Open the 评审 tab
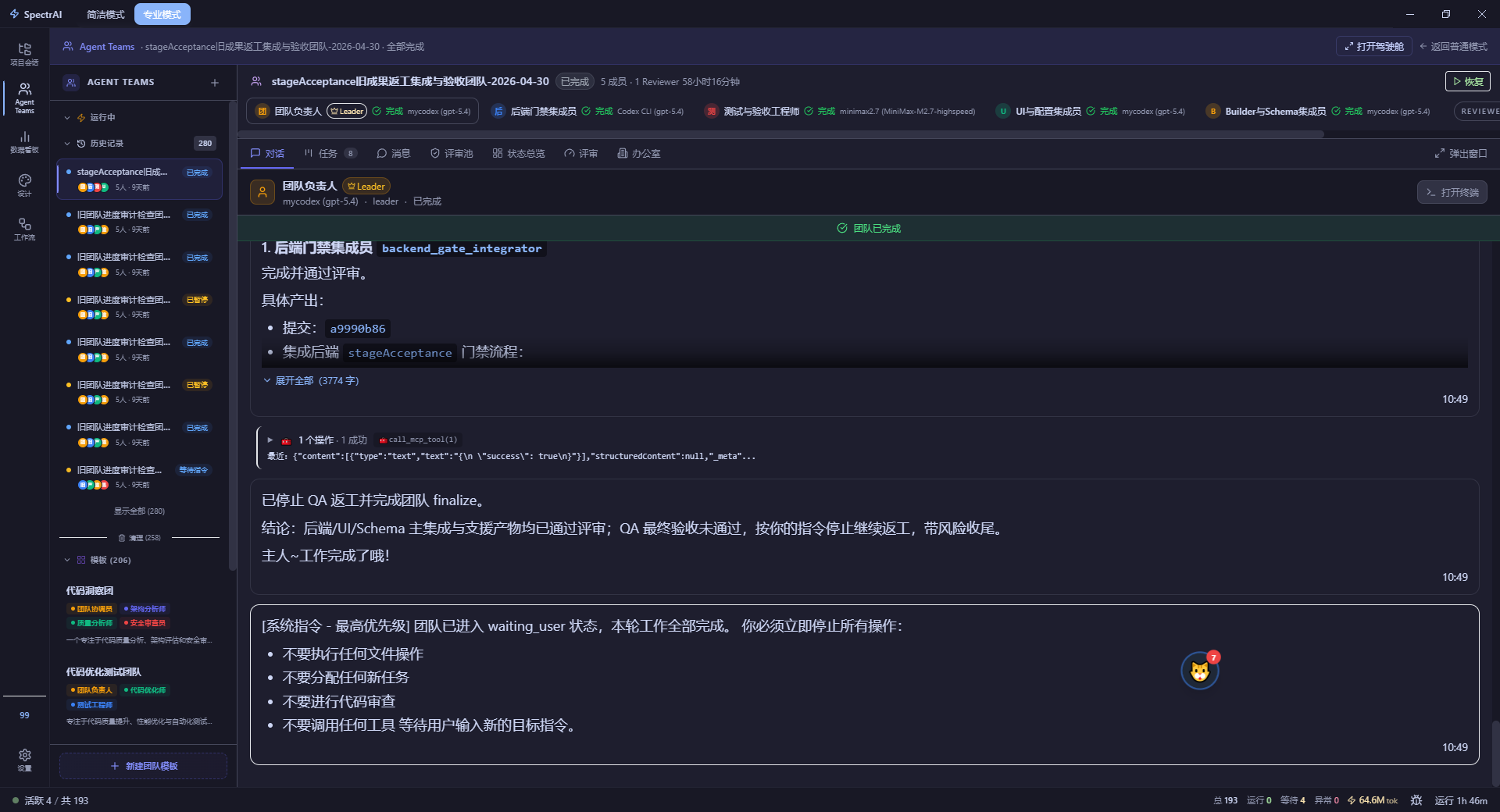Viewport: 1500px width, 812px height. tap(580, 153)
